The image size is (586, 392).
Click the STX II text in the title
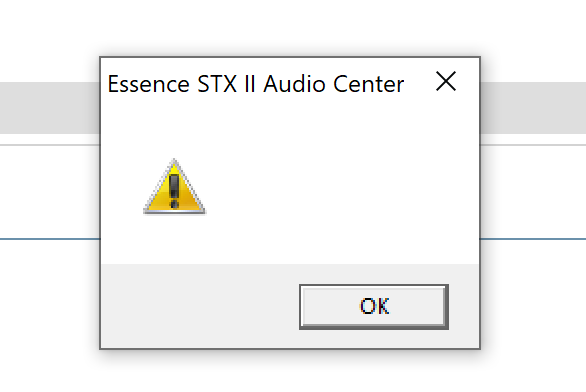(226, 84)
